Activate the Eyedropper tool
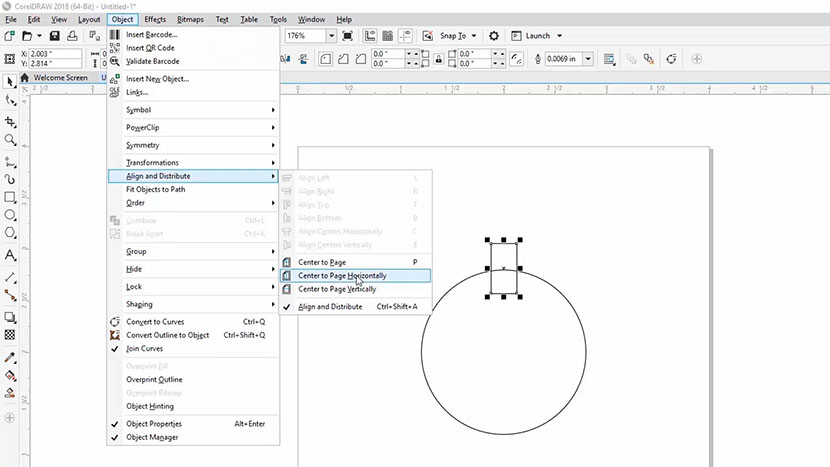 point(10,357)
